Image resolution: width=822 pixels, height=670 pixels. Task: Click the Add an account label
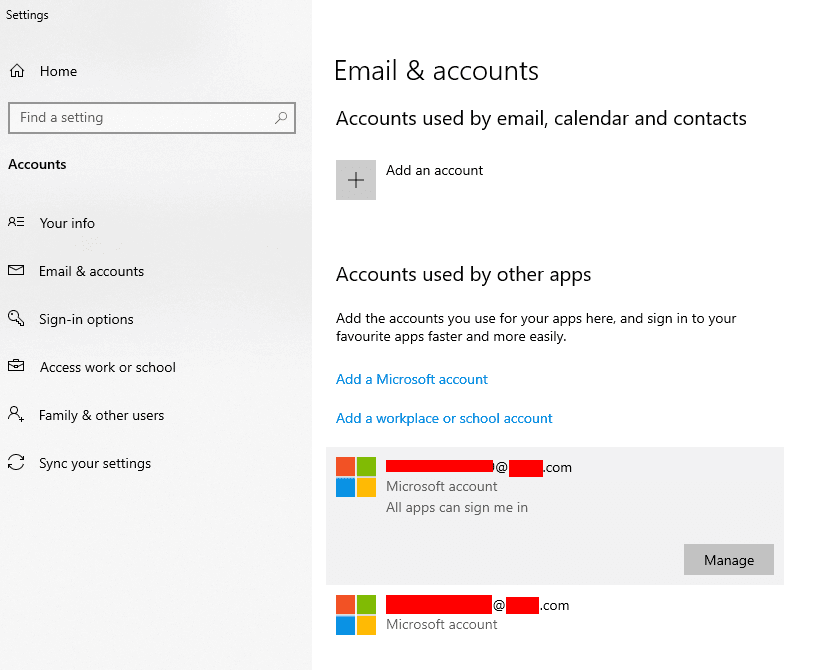click(x=435, y=170)
